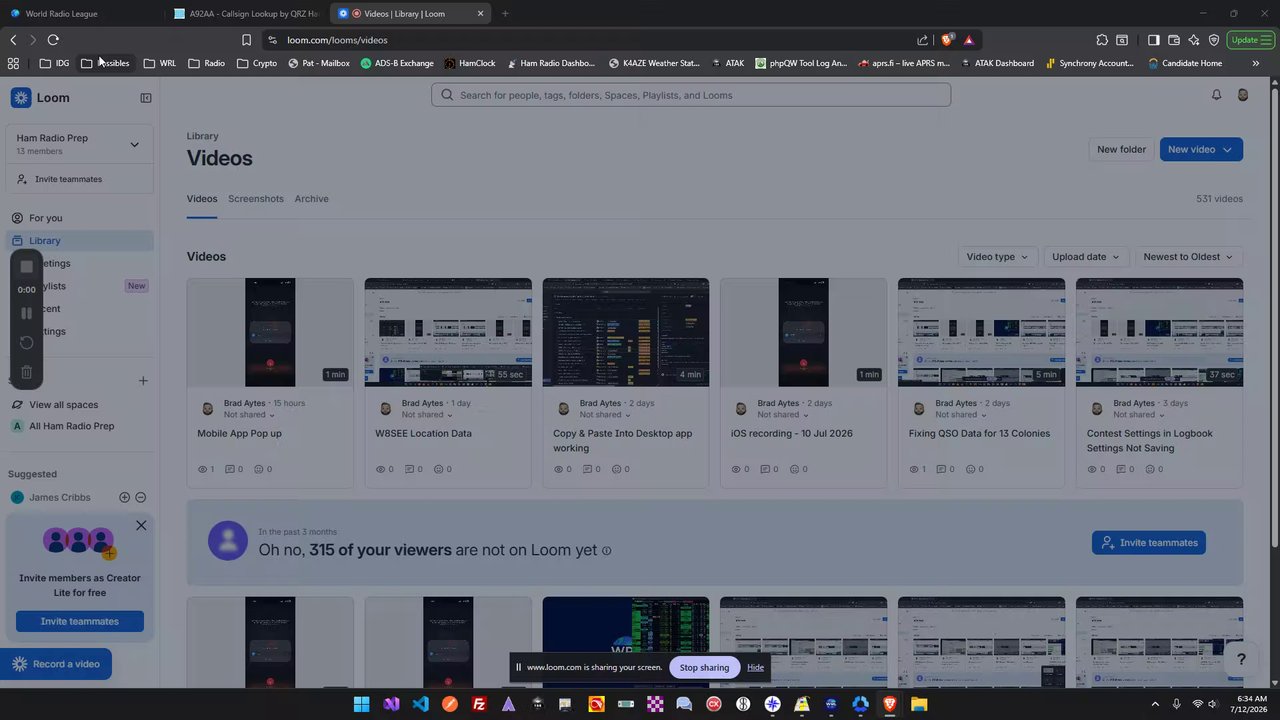
Task: Switch to the Archive tab
Action: [311, 199]
